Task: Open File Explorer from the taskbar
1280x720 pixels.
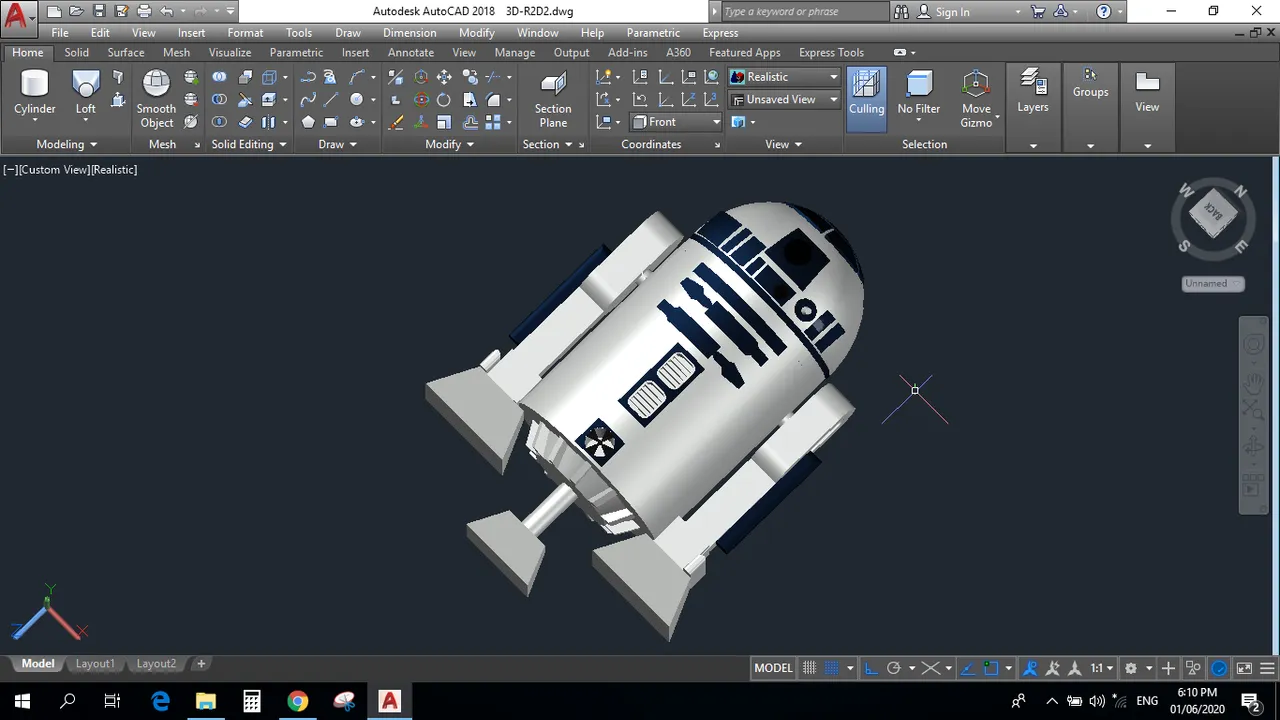Action: point(205,701)
